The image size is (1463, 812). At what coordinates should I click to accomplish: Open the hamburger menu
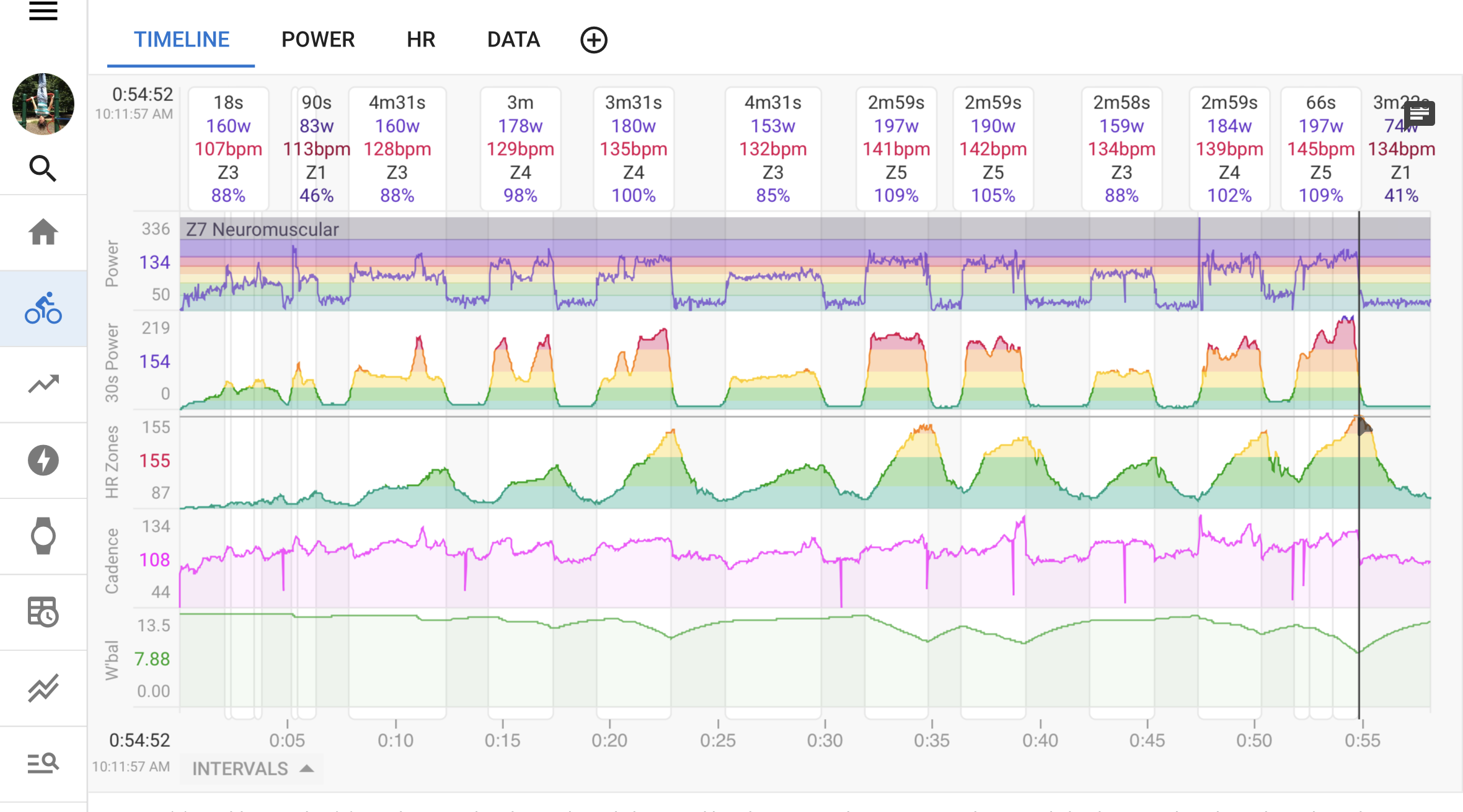point(43,11)
